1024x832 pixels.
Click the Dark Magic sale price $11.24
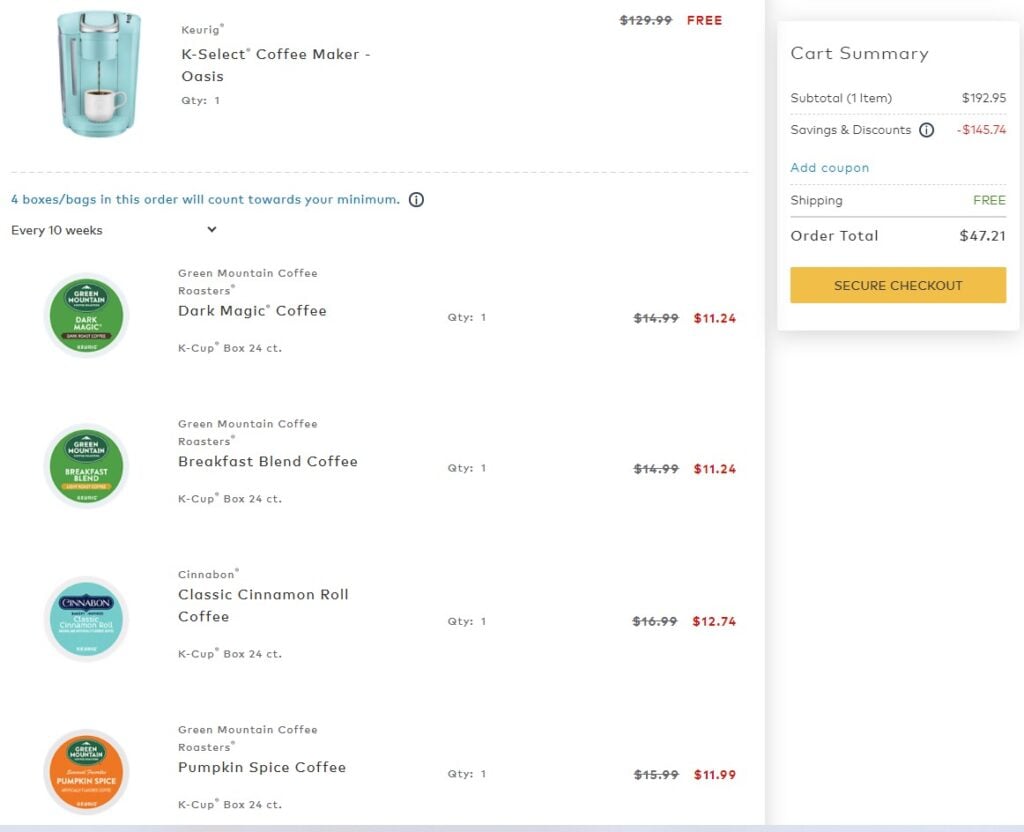pos(714,318)
